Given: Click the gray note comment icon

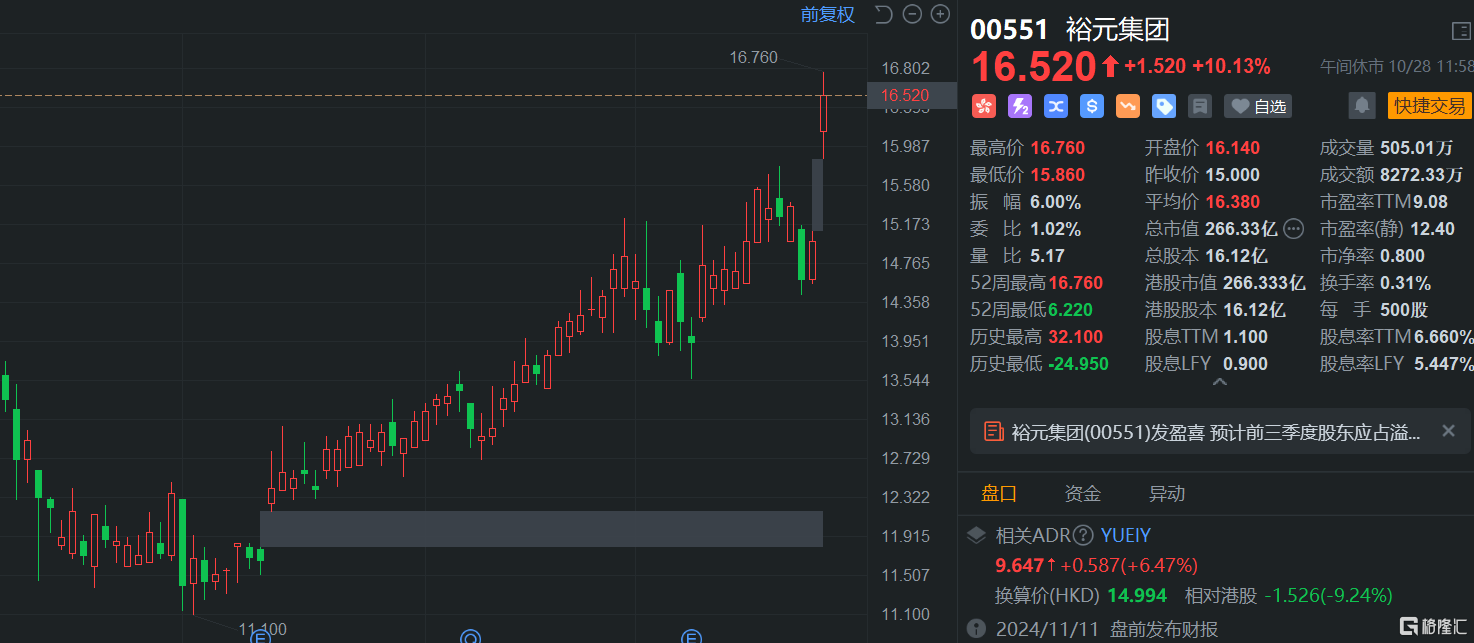Looking at the screenshot, I should point(1200,106).
